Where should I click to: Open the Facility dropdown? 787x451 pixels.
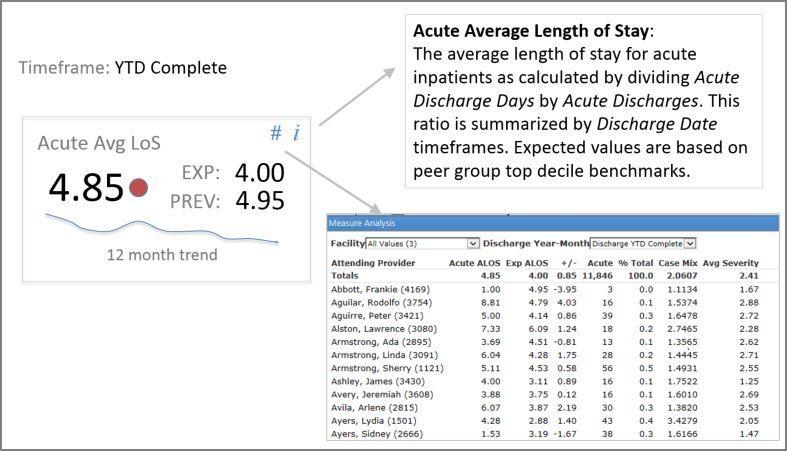pyautogui.click(x=423, y=243)
